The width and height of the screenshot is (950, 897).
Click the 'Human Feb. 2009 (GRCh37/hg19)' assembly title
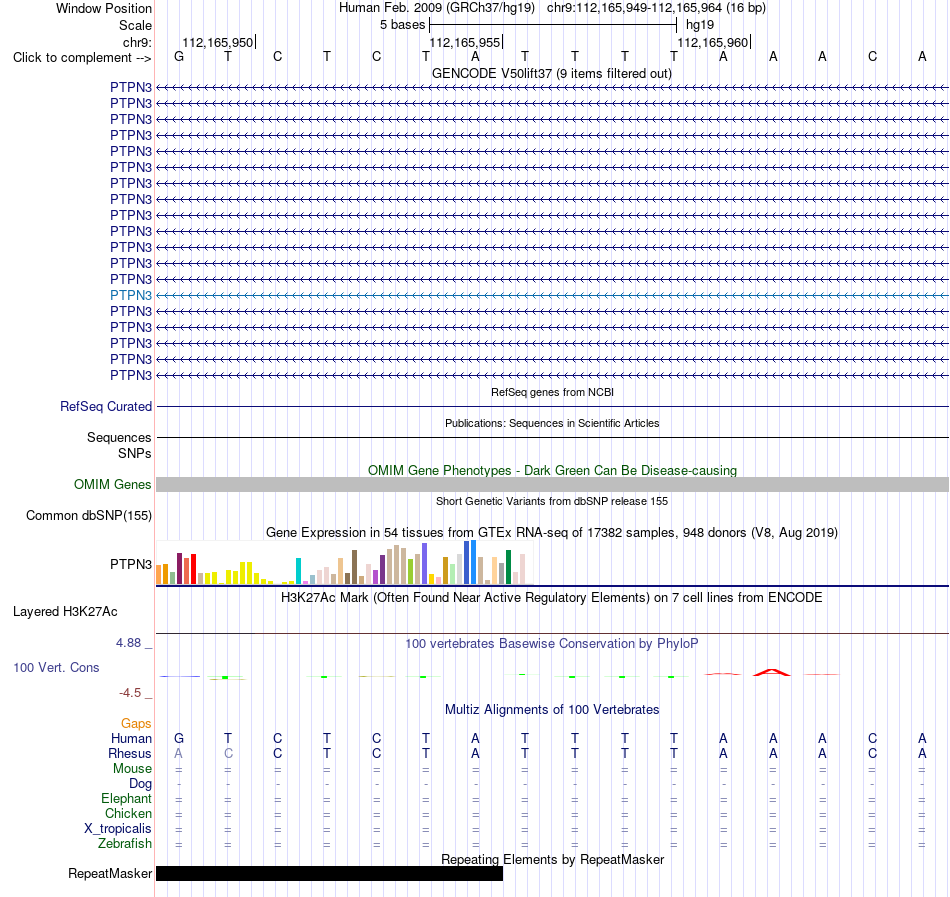coord(436,8)
